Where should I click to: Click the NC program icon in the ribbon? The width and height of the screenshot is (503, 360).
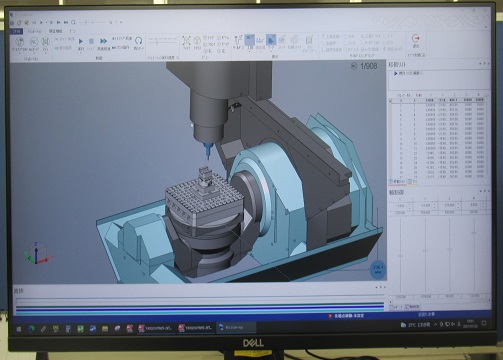(x=34, y=42)
